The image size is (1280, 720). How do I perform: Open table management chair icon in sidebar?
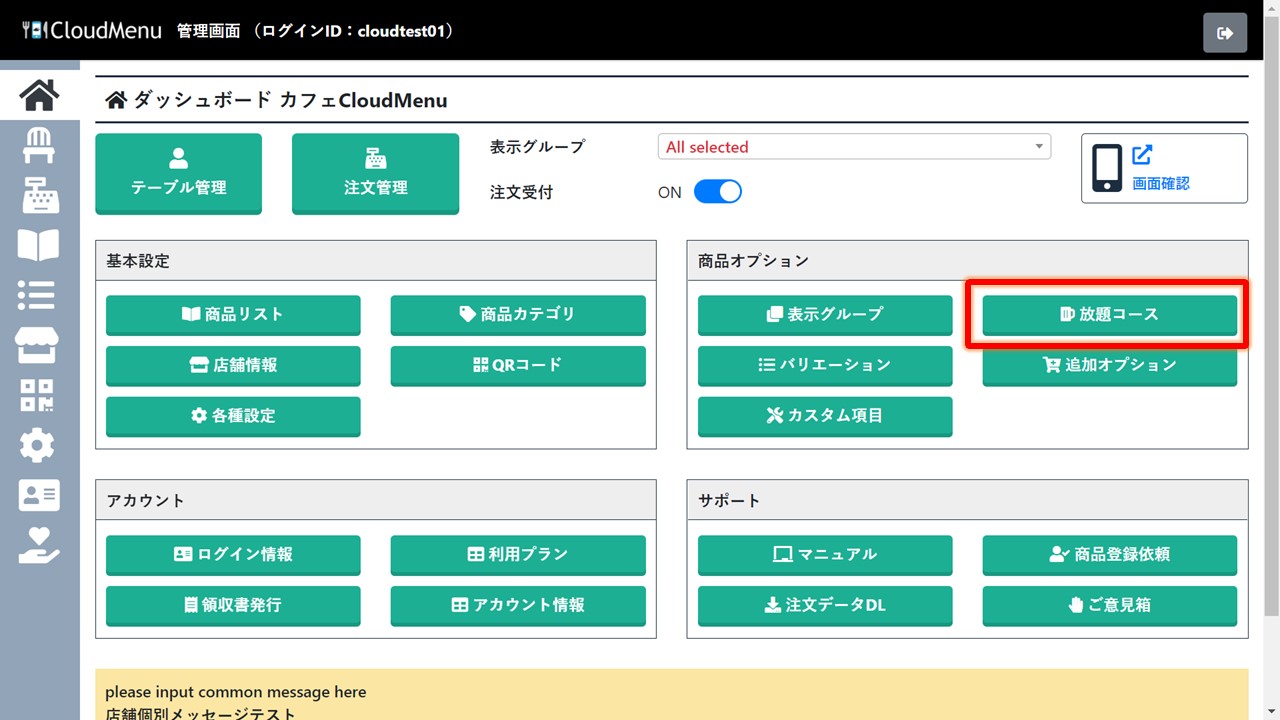tap(39, 146)
